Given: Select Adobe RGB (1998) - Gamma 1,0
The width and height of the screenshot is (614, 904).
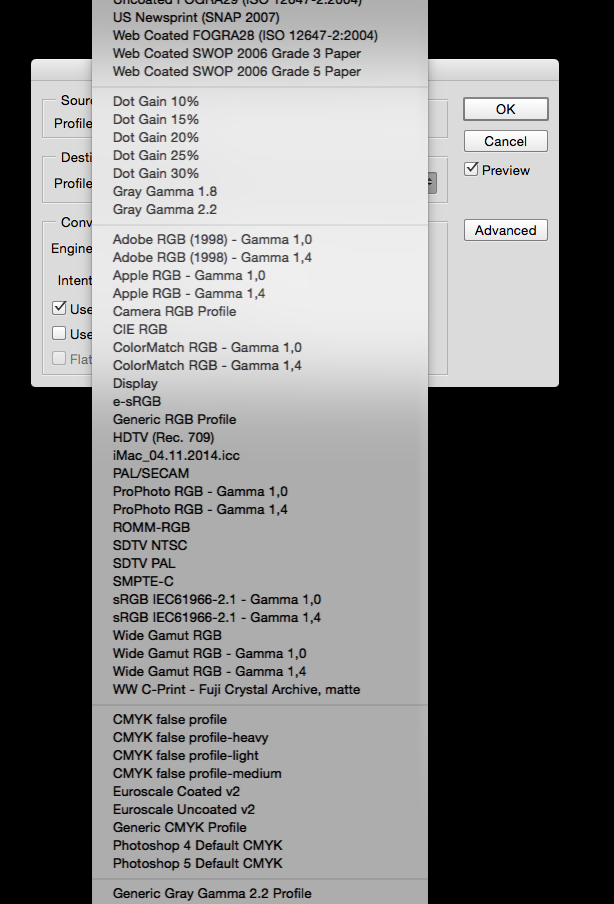Looking at the screenshot, I should coord(212,239).
